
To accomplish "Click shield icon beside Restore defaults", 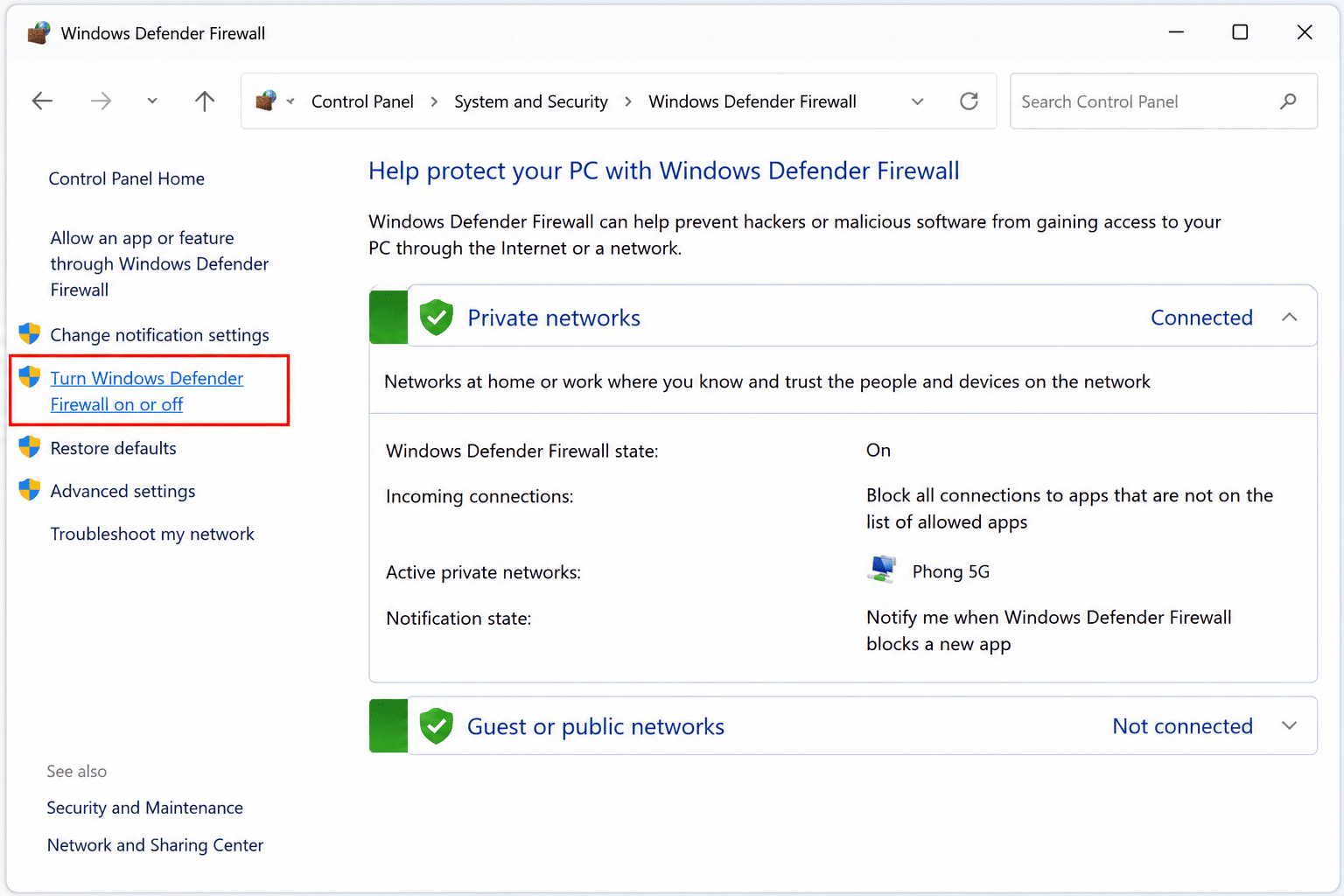I will pyautogui.click(x=30, y=446).
